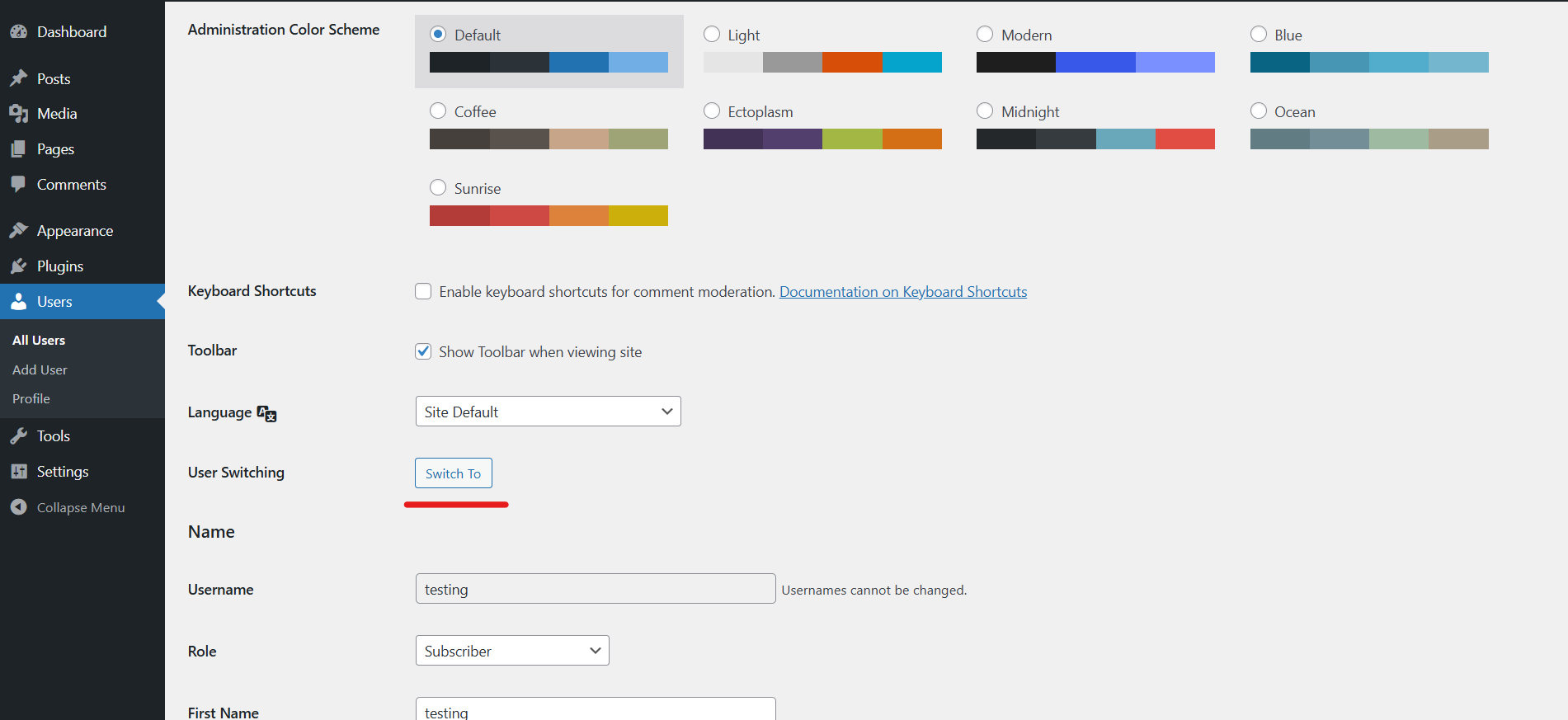Click the Ocean scheme color palette strip
Viewport: 1568px width, 720px height.
1369,139
